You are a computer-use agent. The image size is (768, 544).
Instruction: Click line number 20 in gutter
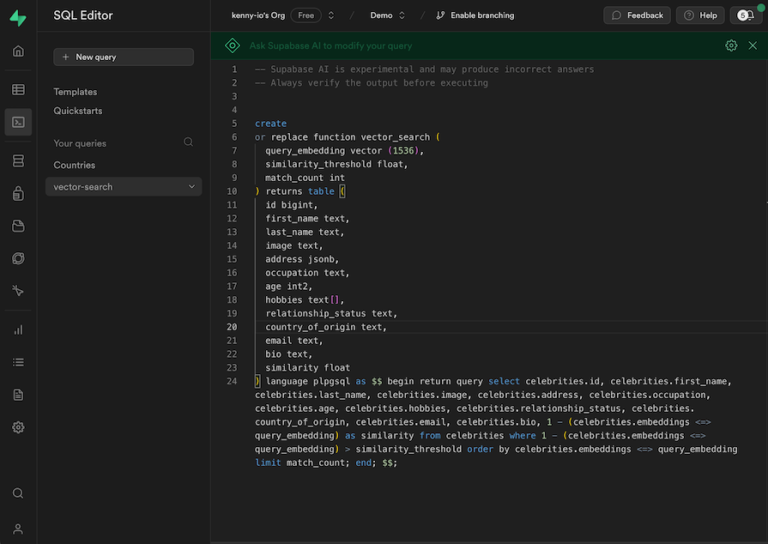pos(232,327)
